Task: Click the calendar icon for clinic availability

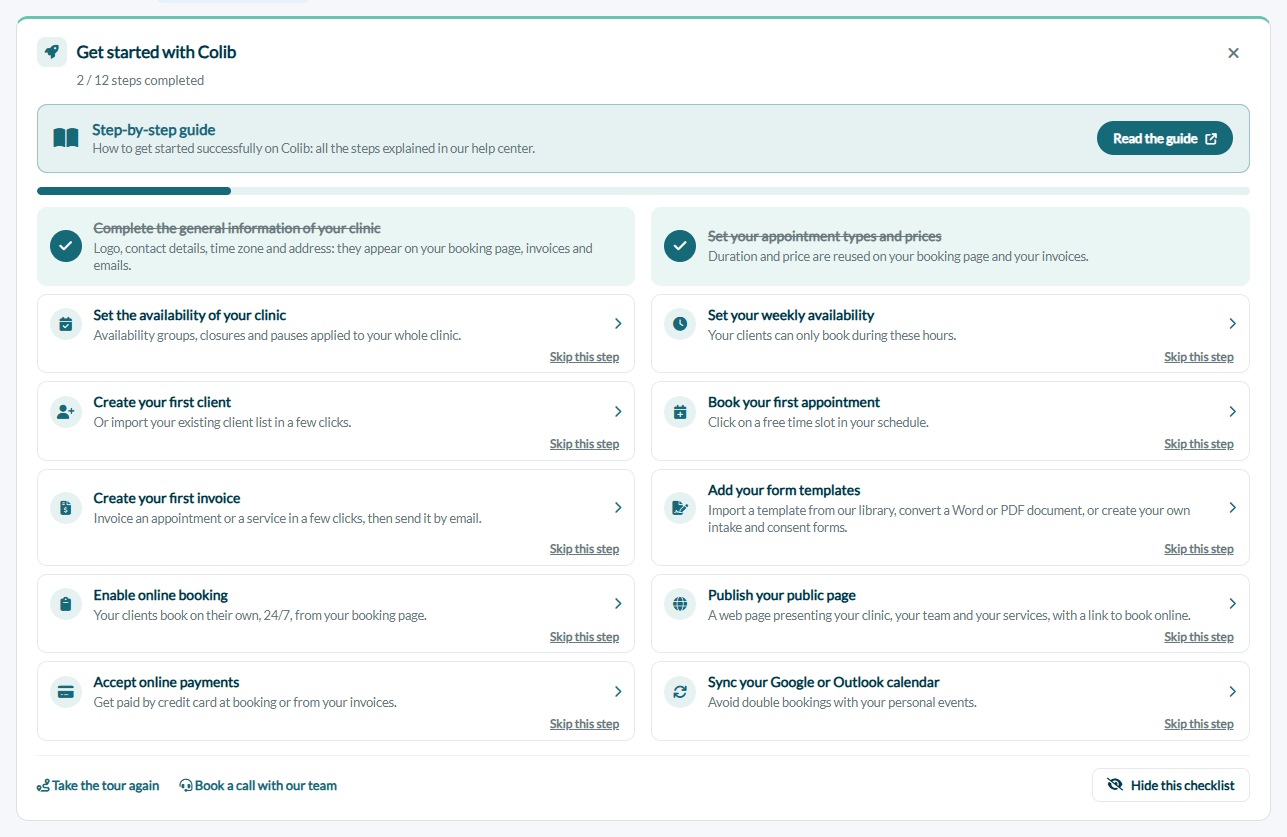Action: click(66, 324)
